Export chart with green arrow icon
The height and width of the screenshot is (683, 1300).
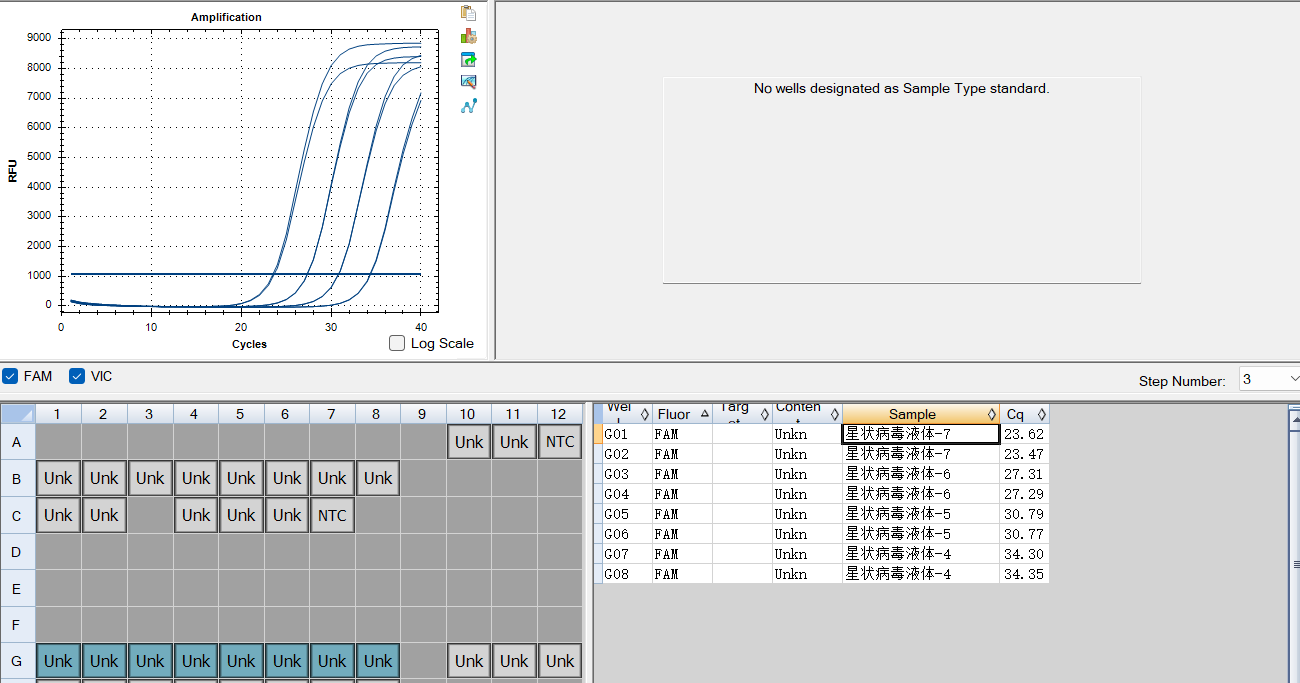(x=468, y=59)
